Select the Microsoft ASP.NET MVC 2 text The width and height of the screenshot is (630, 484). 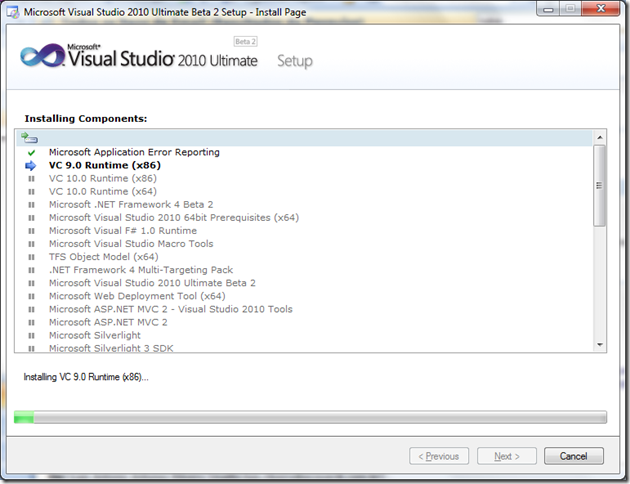108,322
